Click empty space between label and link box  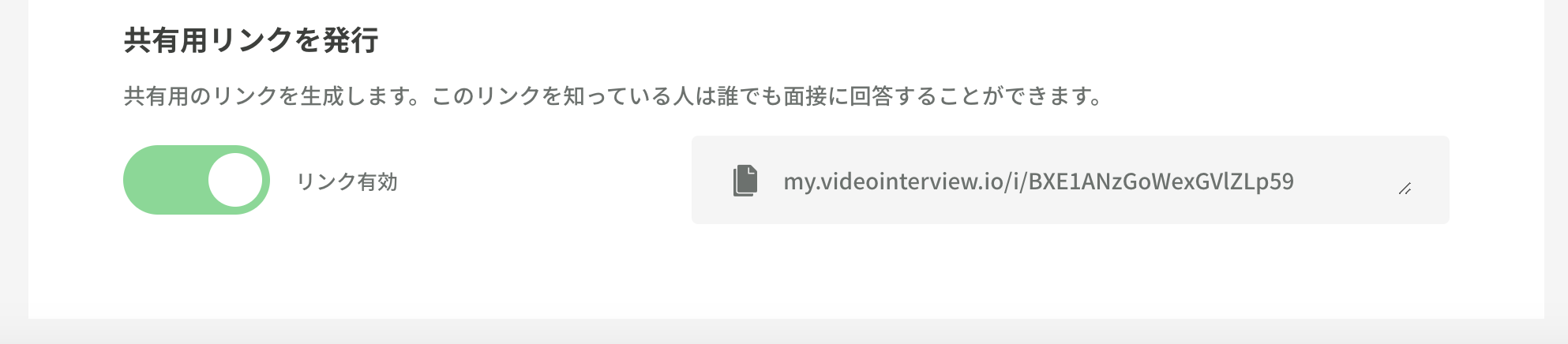[x=545, y=181]
